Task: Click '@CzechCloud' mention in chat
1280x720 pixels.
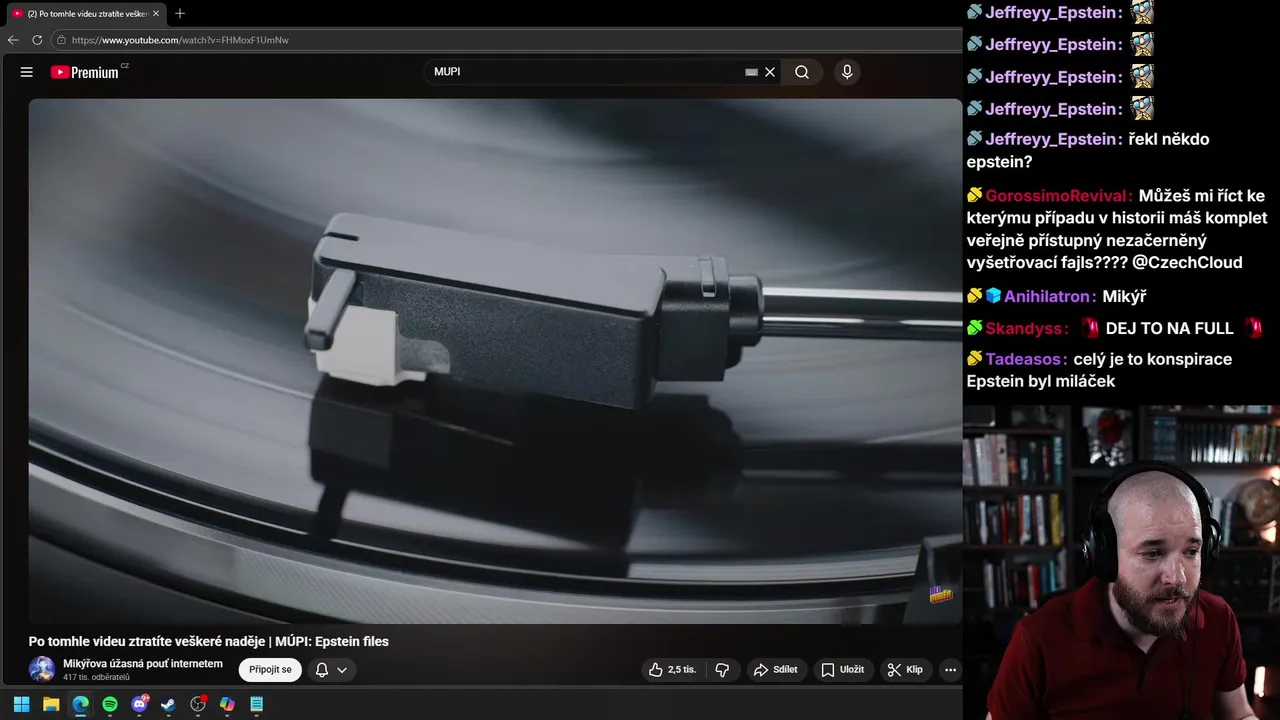Action: [x=1187, y=262]
